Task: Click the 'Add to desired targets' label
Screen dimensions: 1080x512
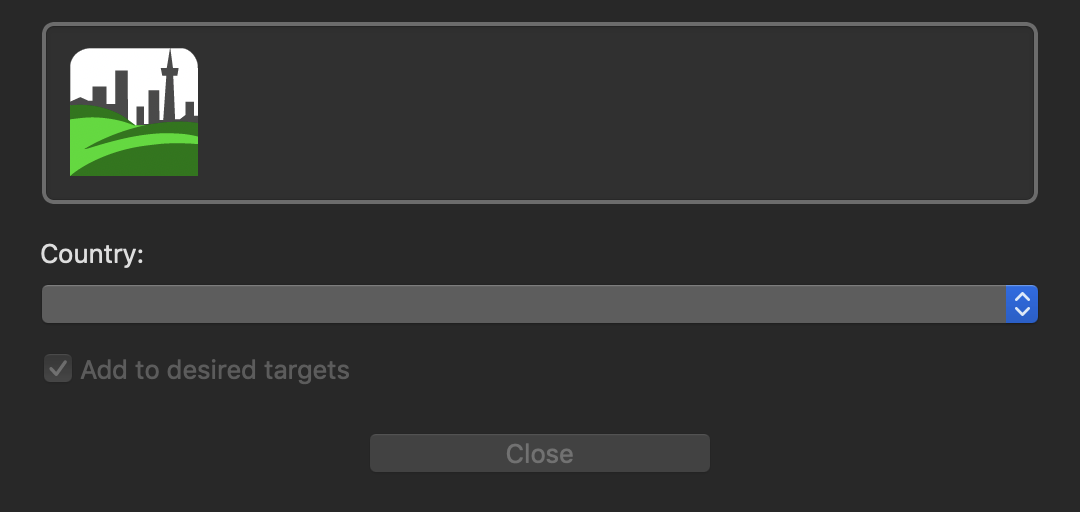Action: pyautogui.click(x=215, y=370)
